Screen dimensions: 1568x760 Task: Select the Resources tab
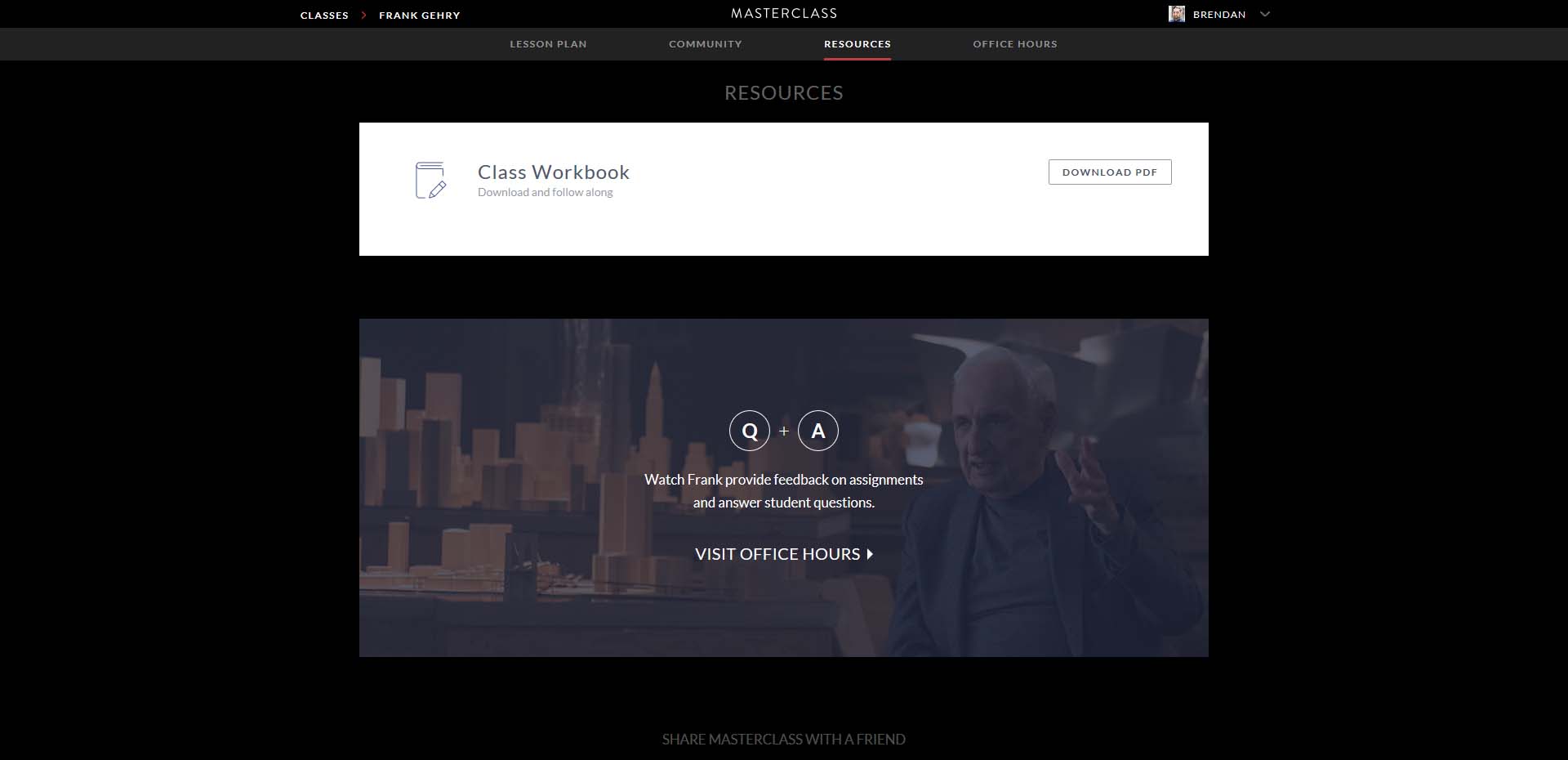[857, 44]
